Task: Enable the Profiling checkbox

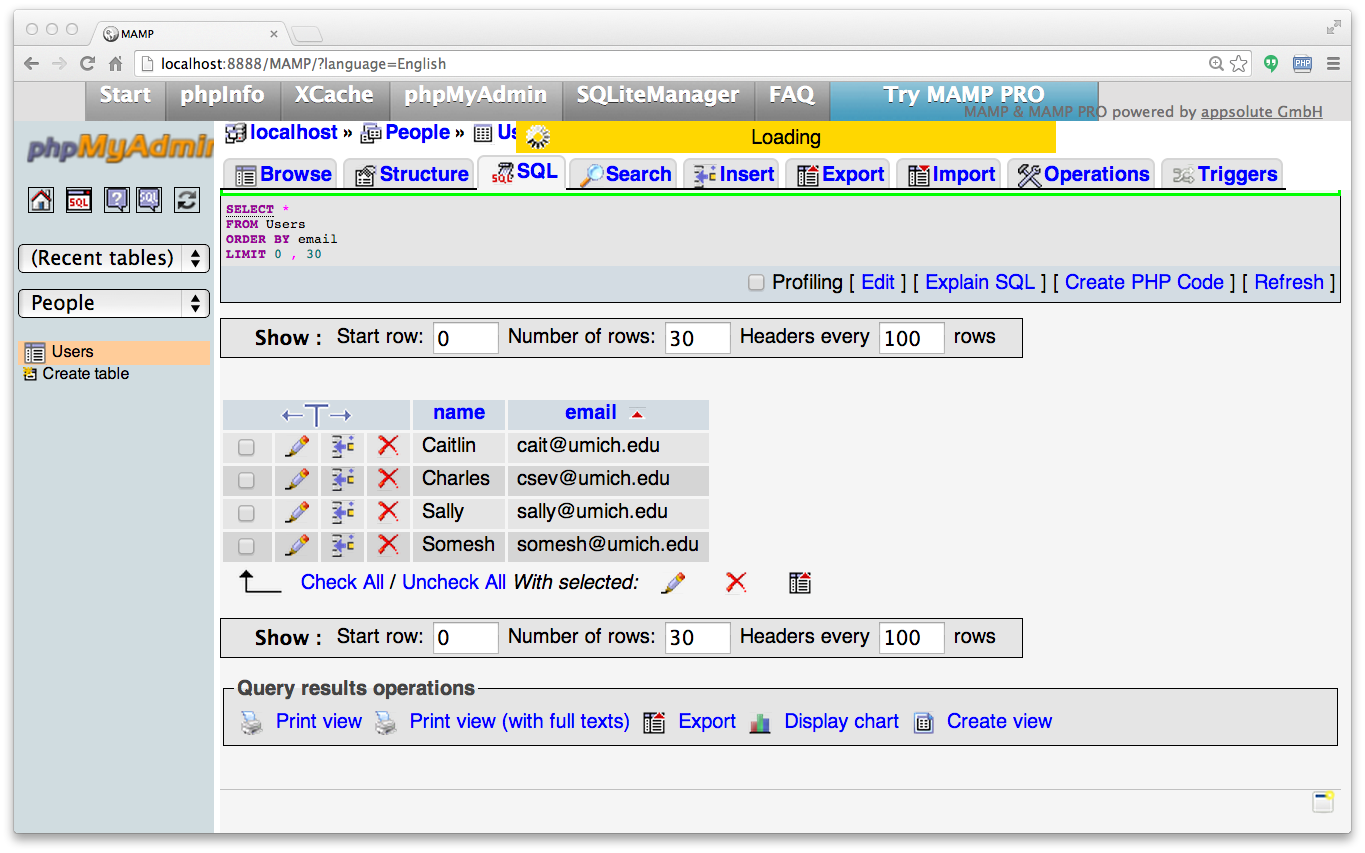Action: [x=757, y=283]
